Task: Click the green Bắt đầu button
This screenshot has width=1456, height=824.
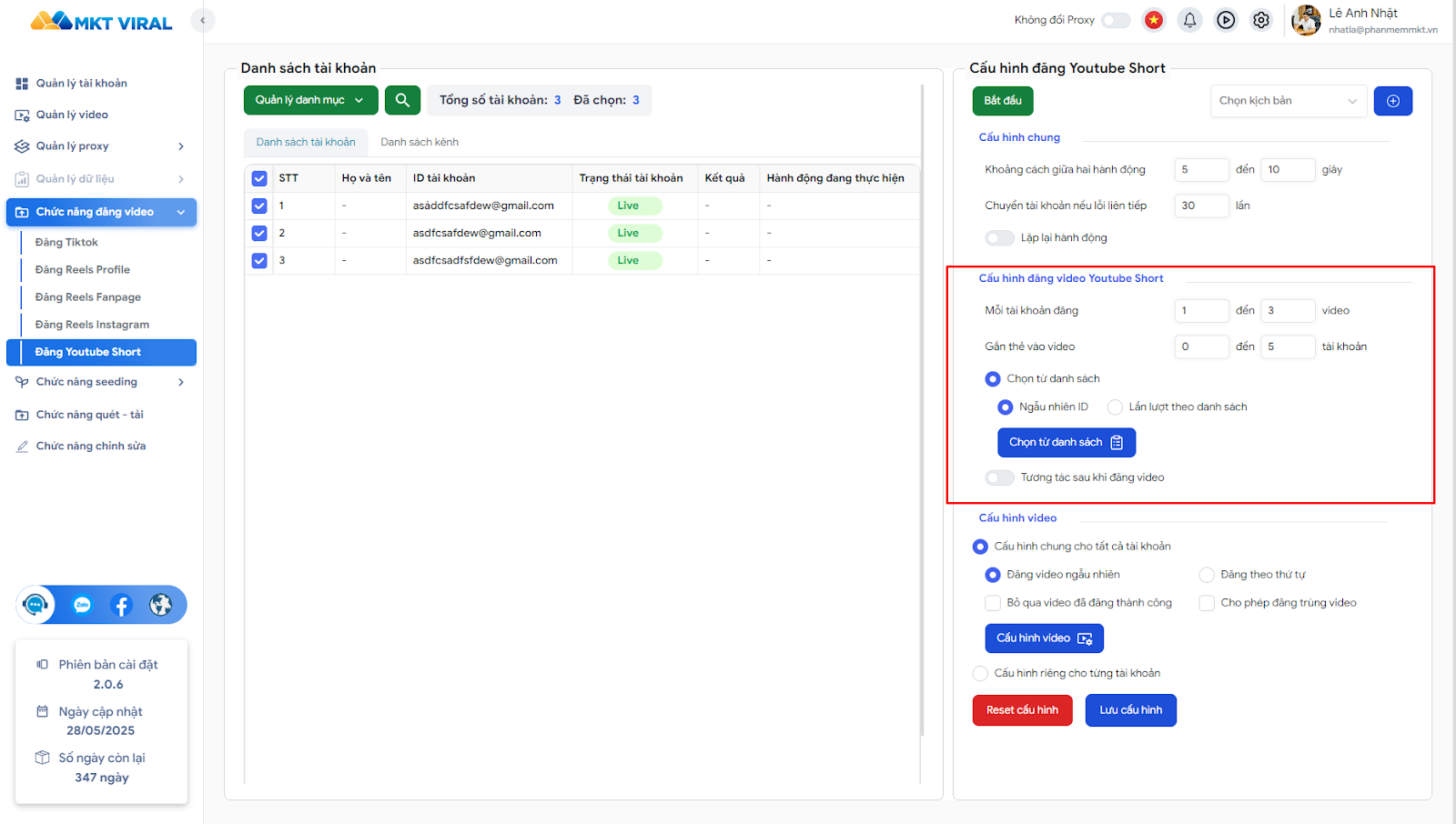Action: tap(1003, 101)
